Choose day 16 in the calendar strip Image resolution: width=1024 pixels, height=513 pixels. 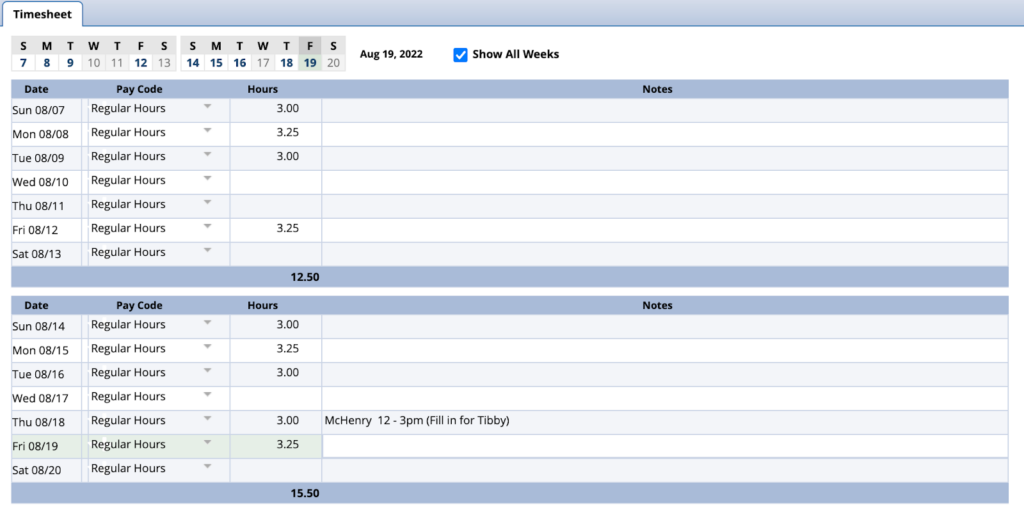click(x=239, y=63)
